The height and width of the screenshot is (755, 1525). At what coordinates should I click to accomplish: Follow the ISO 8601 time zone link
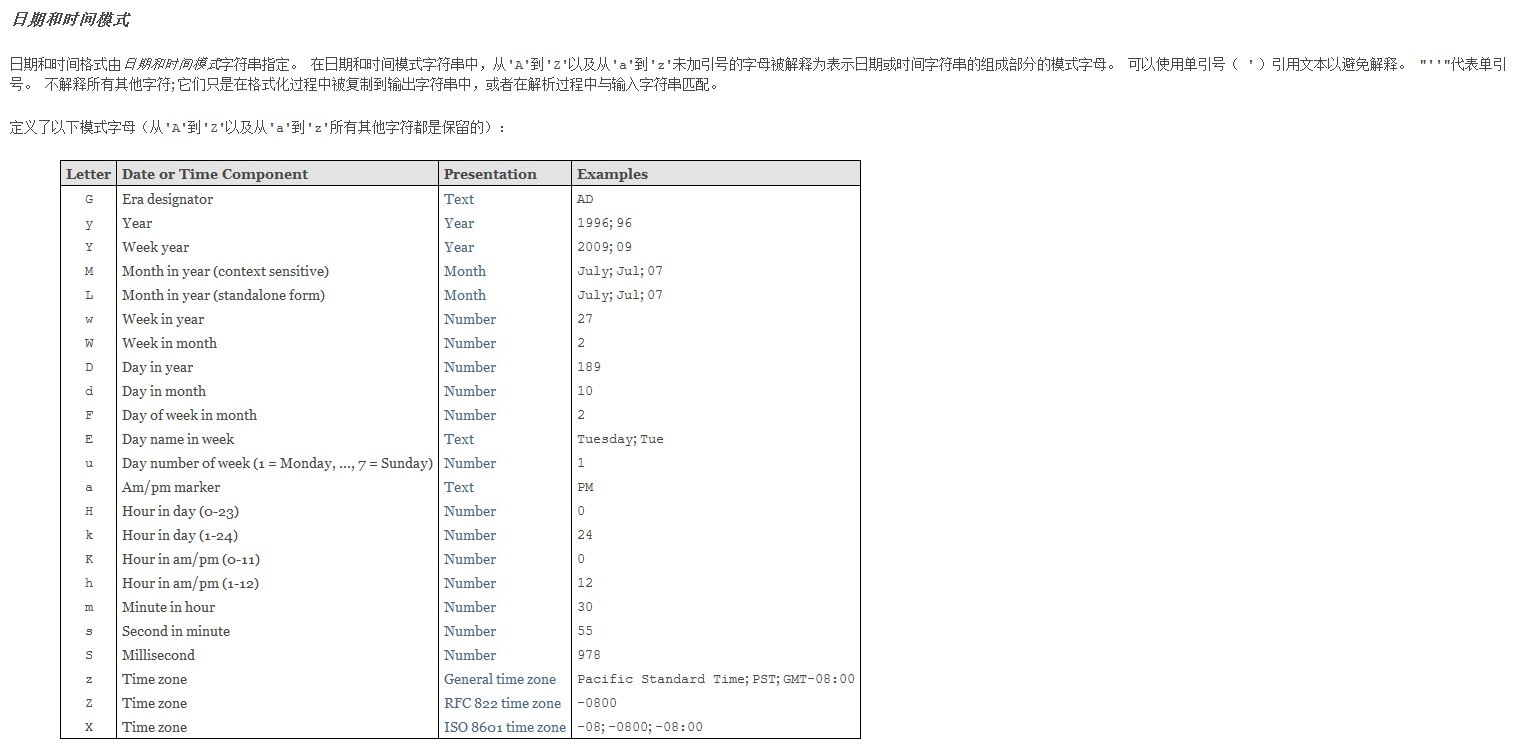click(505, 727)
